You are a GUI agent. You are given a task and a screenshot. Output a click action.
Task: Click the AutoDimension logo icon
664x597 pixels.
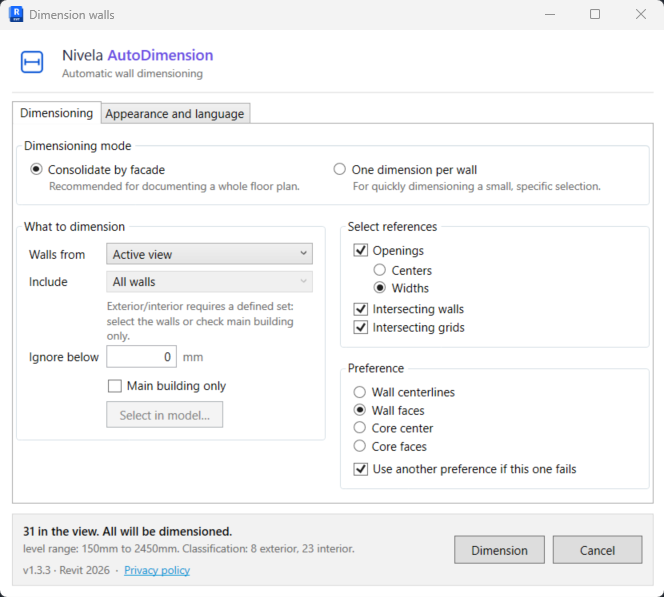coord(32,62)
